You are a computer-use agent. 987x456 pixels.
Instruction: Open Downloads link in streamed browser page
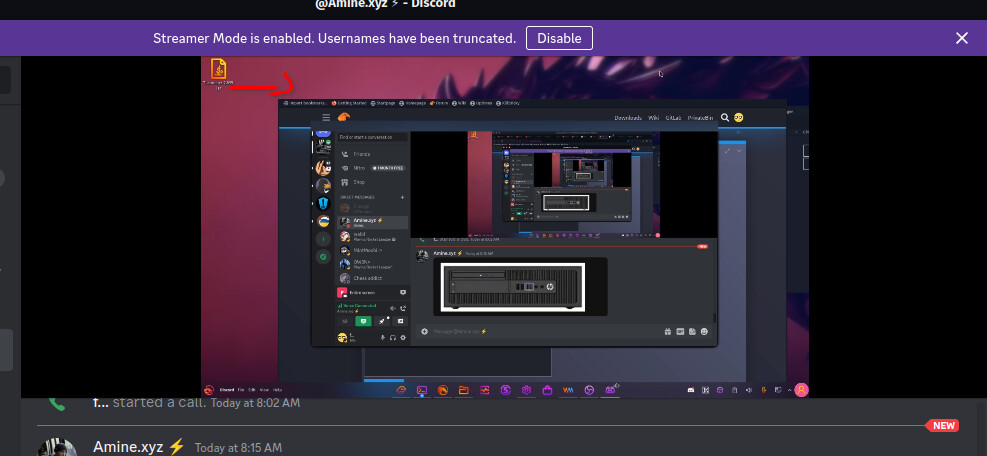(x=628, y=118)
